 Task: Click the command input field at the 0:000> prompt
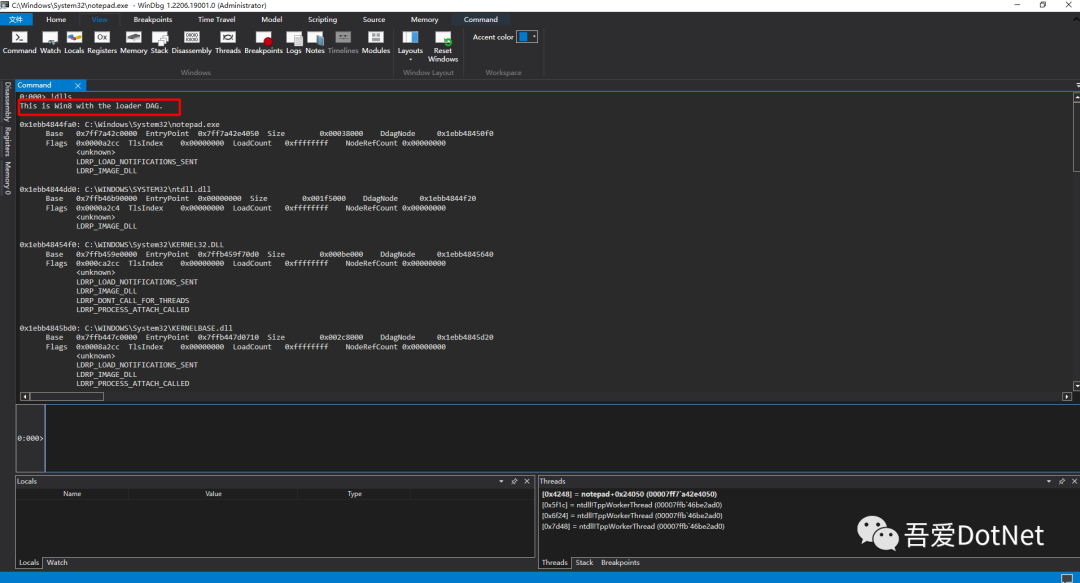point(561,438)
